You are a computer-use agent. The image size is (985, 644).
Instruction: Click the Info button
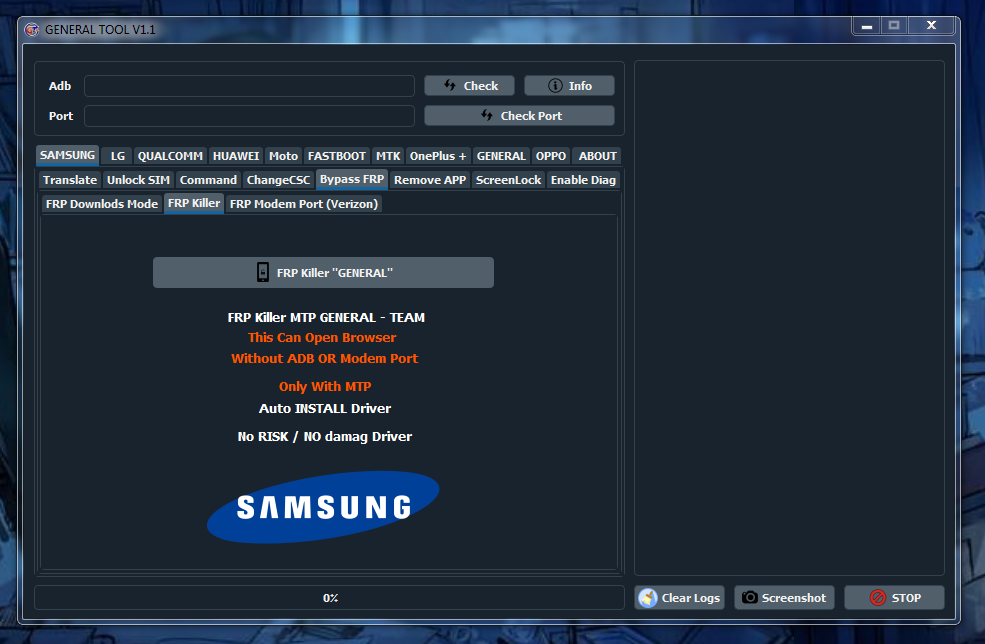[x=569, y=85]
